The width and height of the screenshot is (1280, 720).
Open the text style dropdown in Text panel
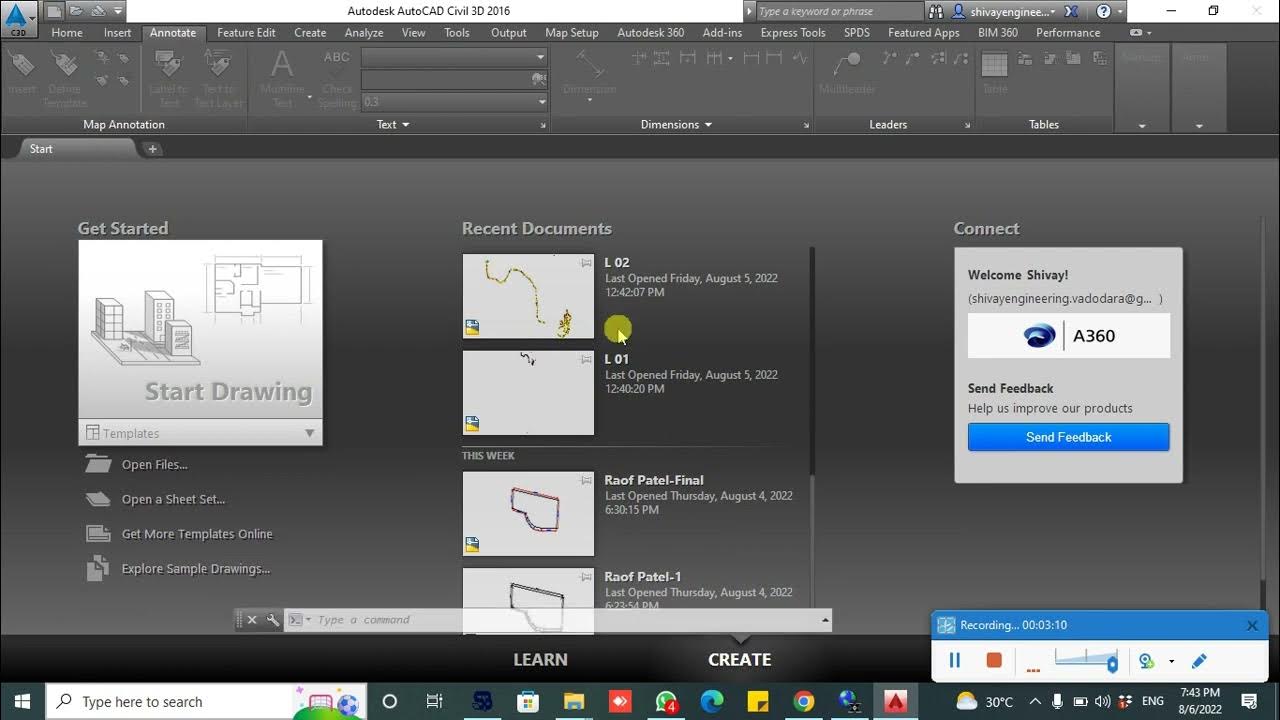pyautogui.click(x=541, y=57)
